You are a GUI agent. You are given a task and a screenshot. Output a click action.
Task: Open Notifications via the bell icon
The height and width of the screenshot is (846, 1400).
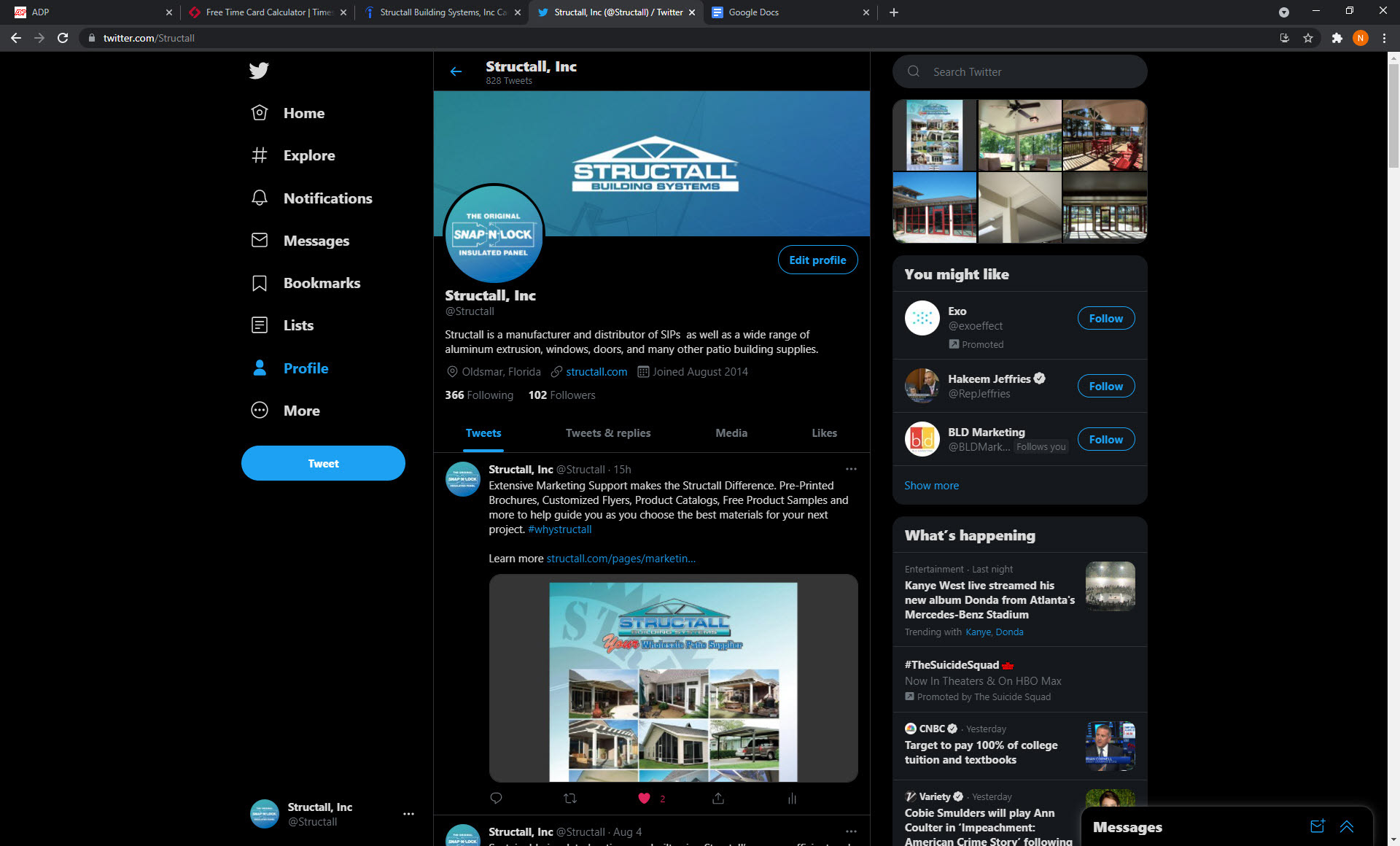tap(259, 198)
